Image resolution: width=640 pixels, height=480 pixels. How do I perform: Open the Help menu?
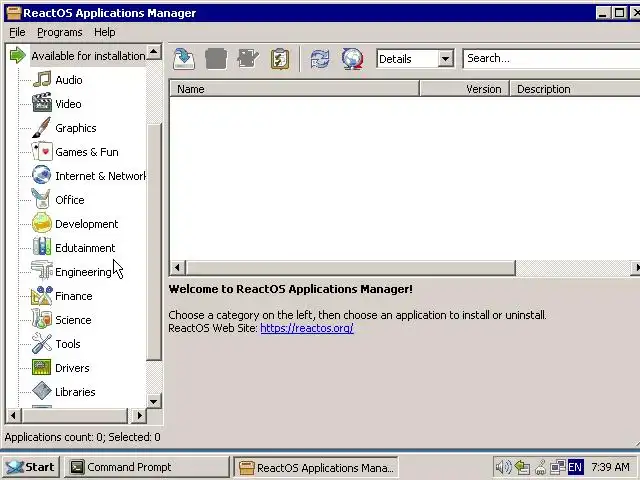coord(104,32)
